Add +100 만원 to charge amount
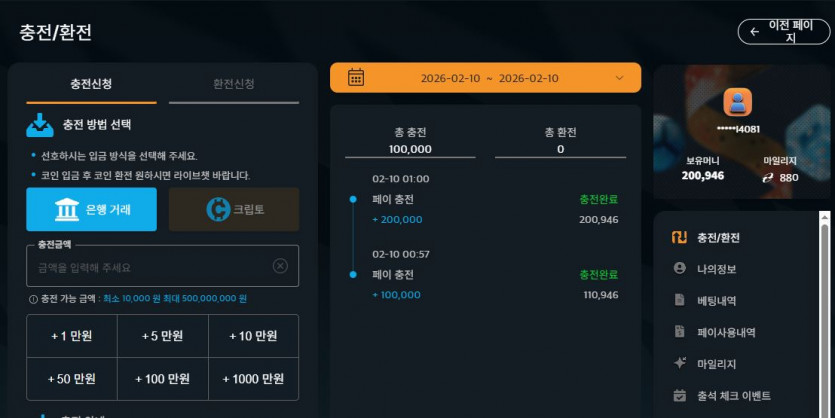The width and height of the screenshot is (835, 418). pyautogui.click(x=162, y=379)
